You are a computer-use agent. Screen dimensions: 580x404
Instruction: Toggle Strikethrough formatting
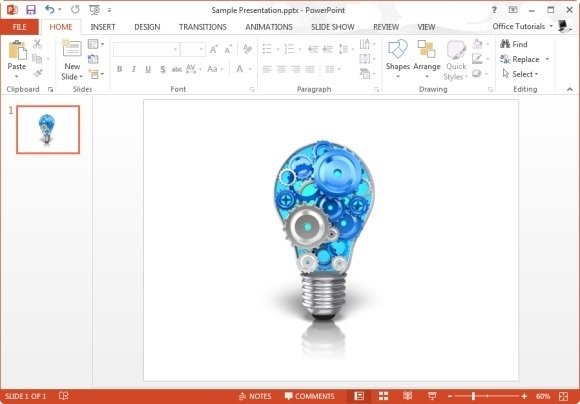(x=177, y=69)
